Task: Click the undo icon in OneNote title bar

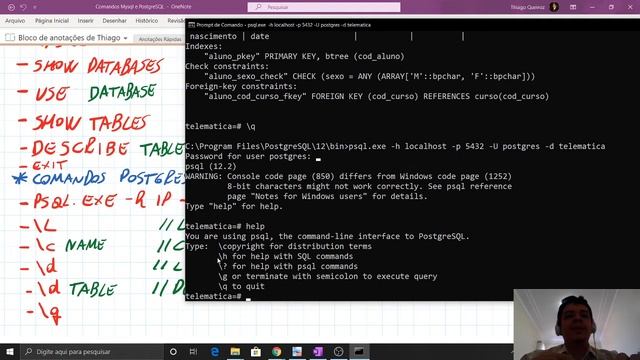Action: point(23,7)
